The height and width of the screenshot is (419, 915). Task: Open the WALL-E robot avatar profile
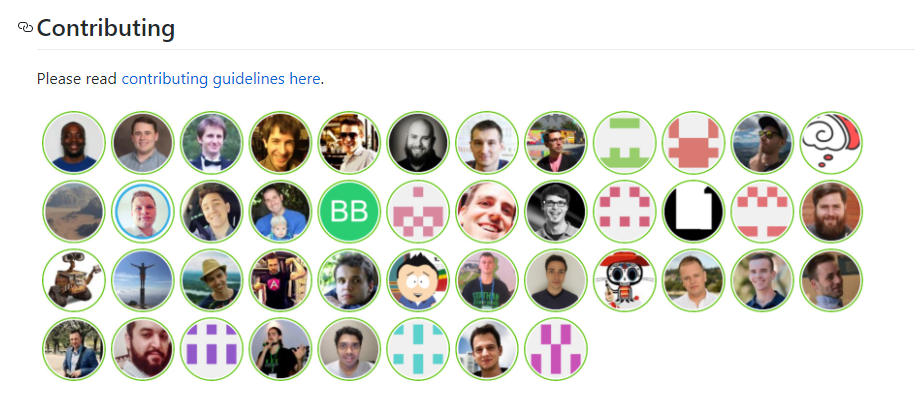point(74,280)
